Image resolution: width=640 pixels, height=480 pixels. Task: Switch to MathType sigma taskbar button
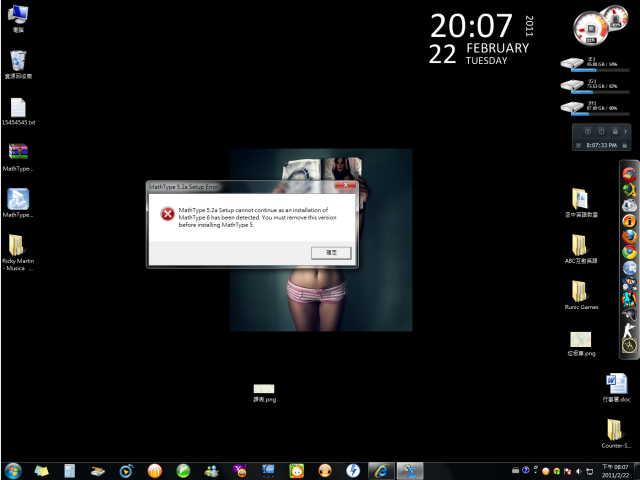click(410, 471)
